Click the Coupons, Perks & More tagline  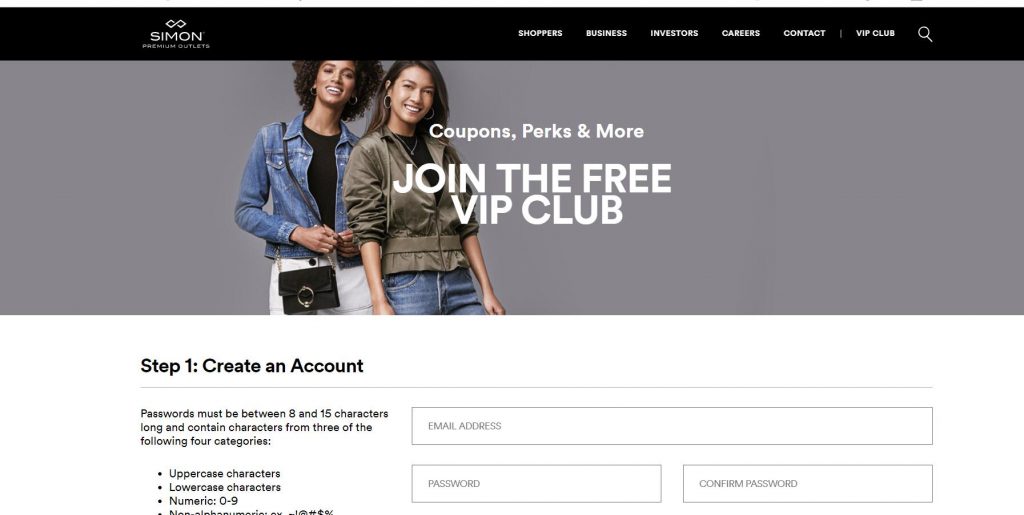pos(536,131)
